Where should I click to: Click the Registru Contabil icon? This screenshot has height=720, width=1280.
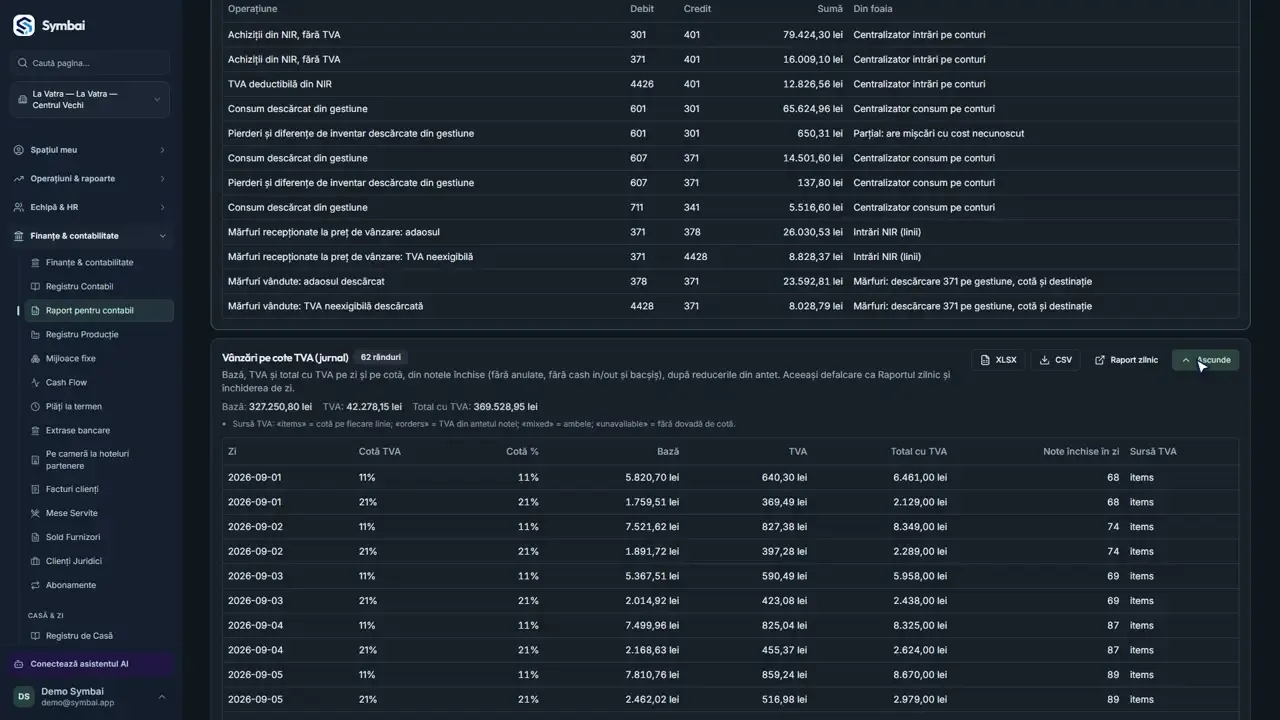(36, 287)
